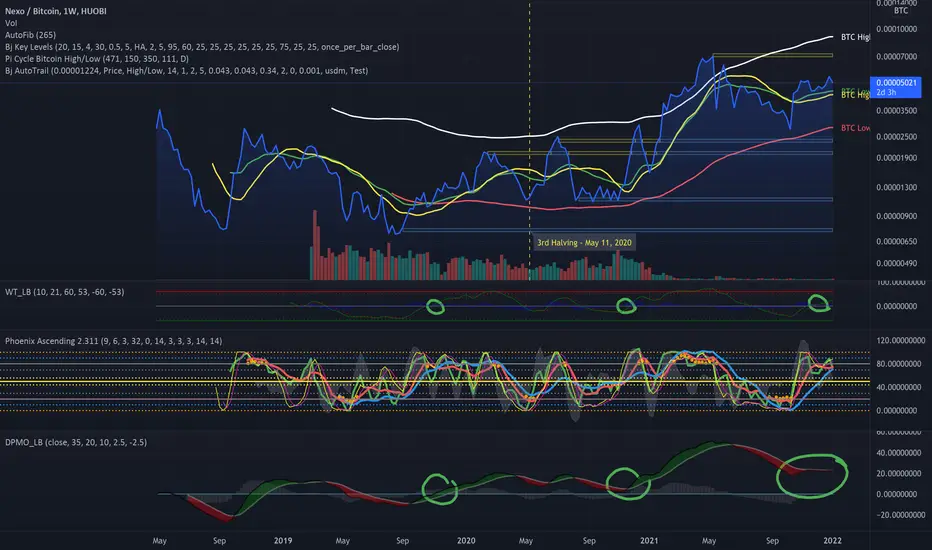Click the current price tag 0.00005021
Viewport: 932px width, 550px height.
896,83
